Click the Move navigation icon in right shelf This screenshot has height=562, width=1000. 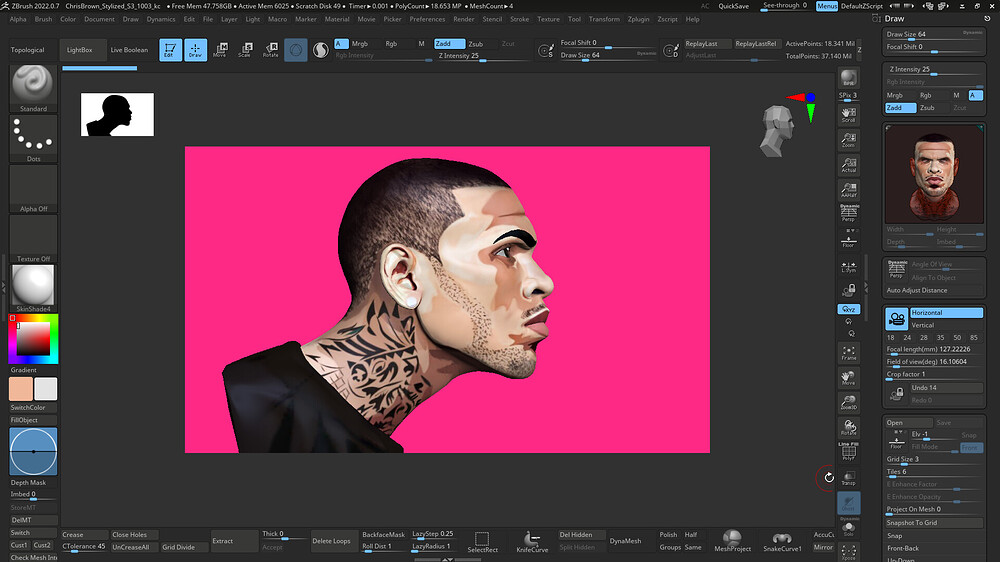[x=848, y=378]
